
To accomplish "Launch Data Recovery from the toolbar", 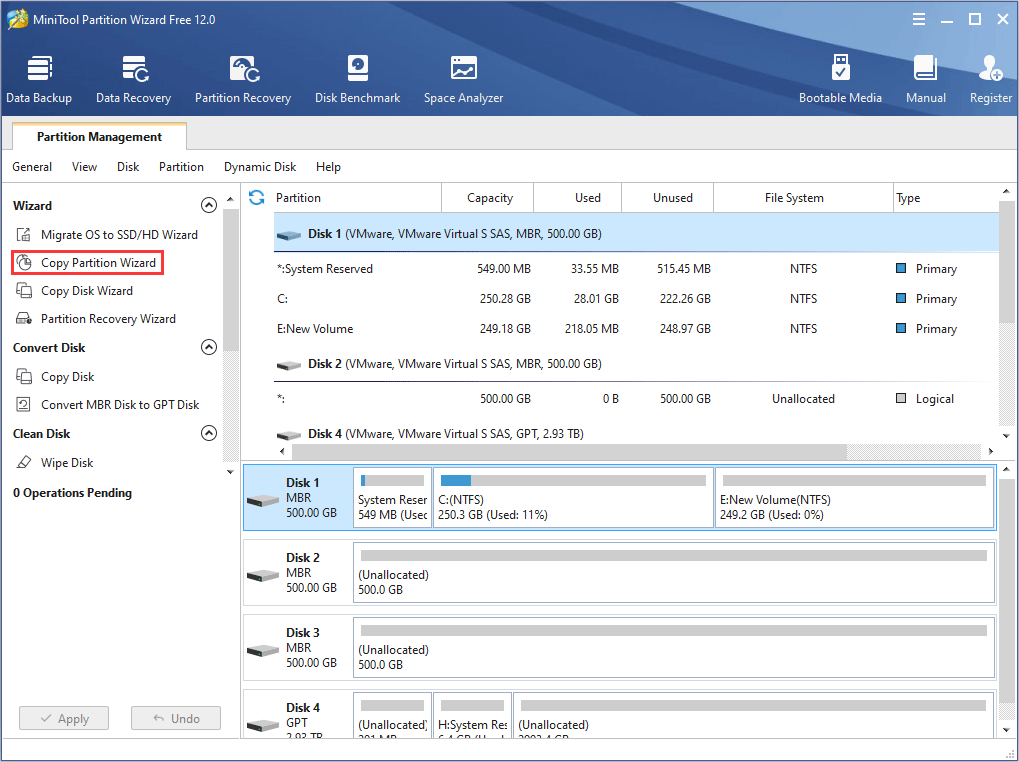I will [x=133, y=80].
